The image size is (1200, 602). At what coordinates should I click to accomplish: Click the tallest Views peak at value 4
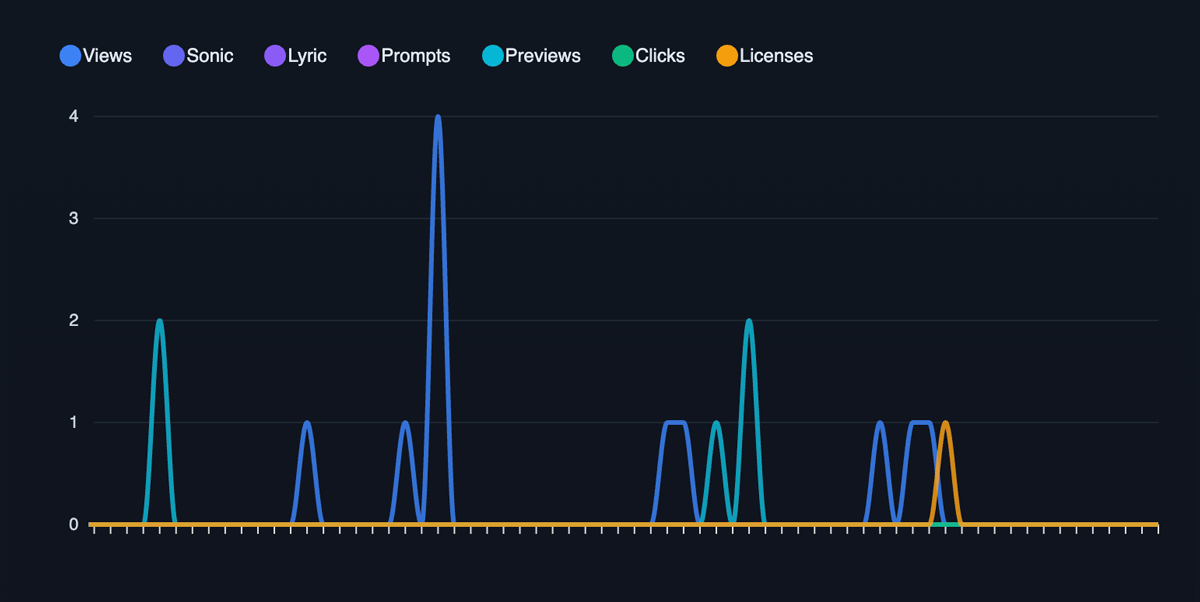(438, 117)
